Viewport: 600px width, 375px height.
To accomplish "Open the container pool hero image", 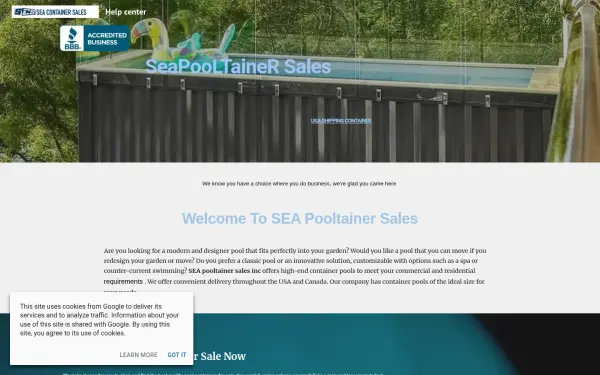I will (x=300, y=81).
